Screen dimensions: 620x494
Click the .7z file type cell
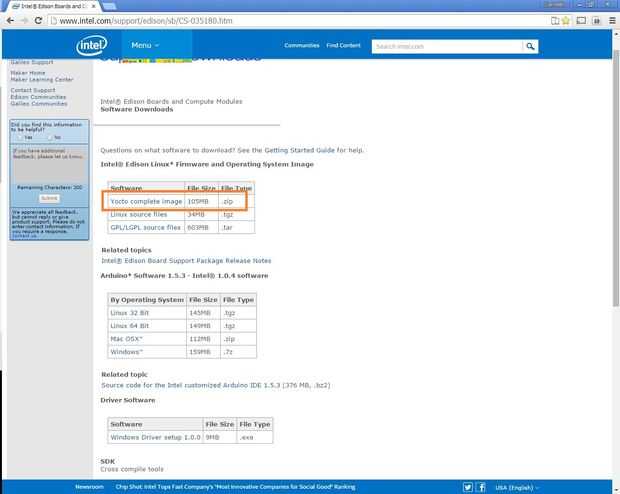tap(238, 352)
